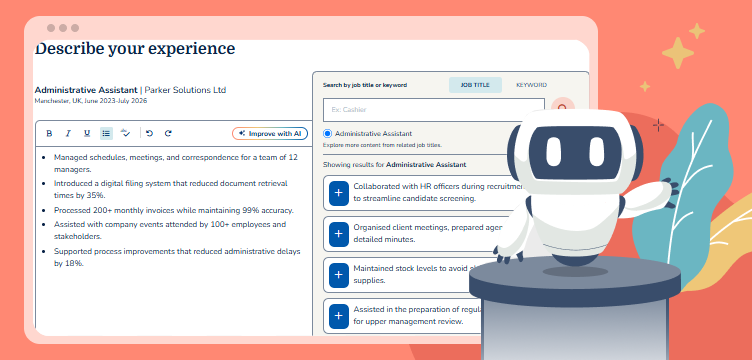Run the spell check icon
Screen dimensions: 752x360
(125, 133)
